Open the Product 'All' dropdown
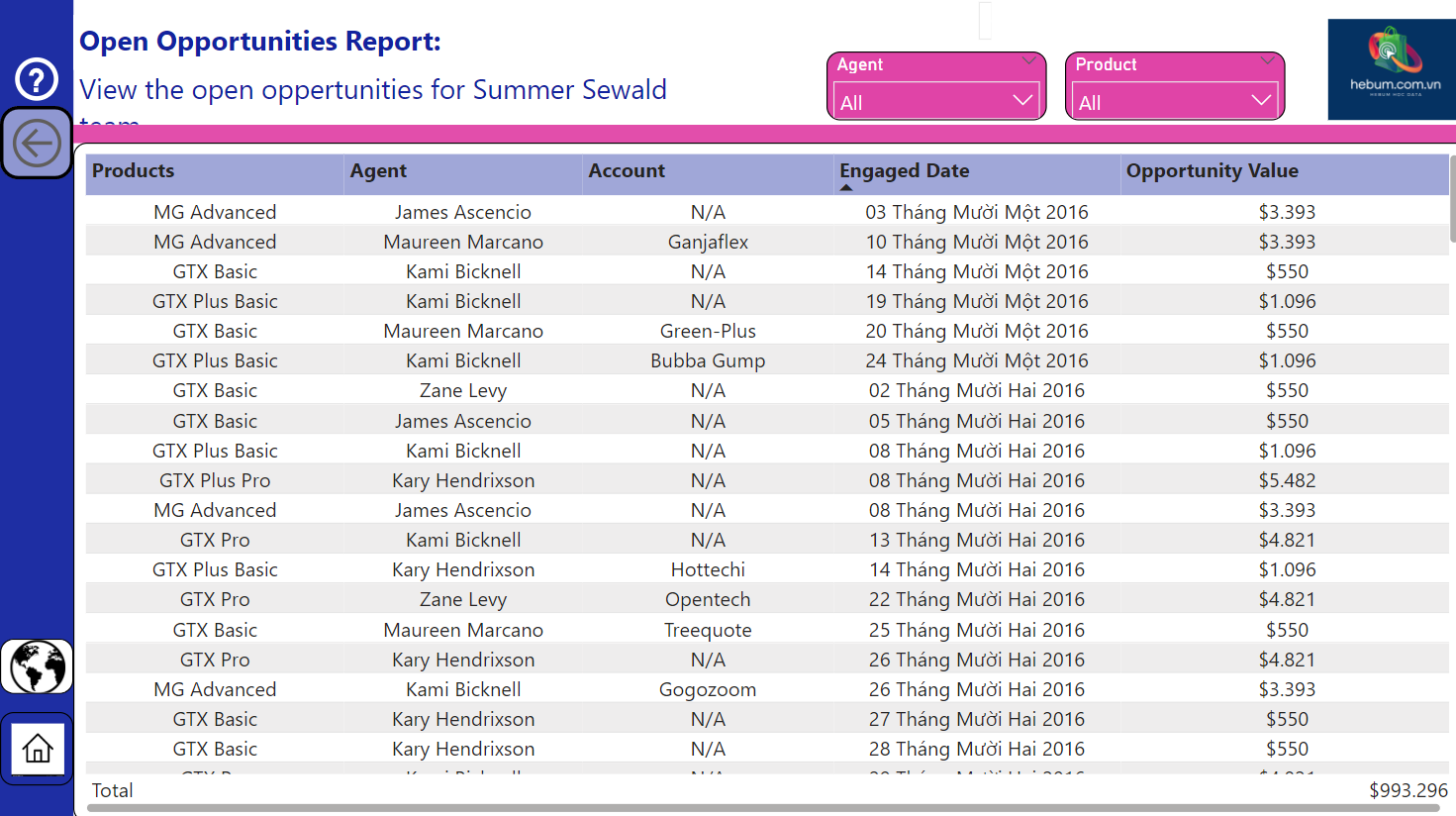This screenshot has height=816, width=1456. 1174,102
